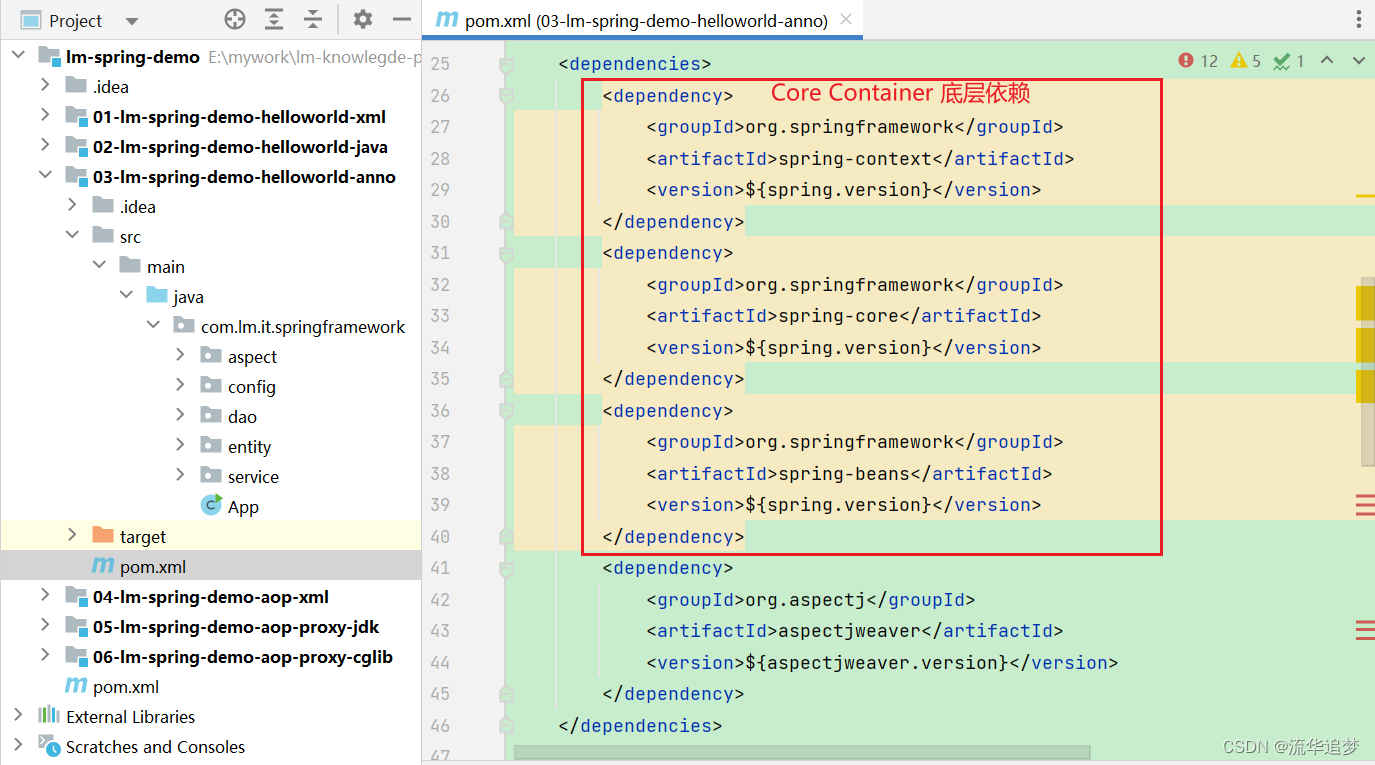The width and height of the screenshot is (1375, 765).
Task: Fold the dependency block at line 26
Action: pyautogui.click(x=506, y=96)
